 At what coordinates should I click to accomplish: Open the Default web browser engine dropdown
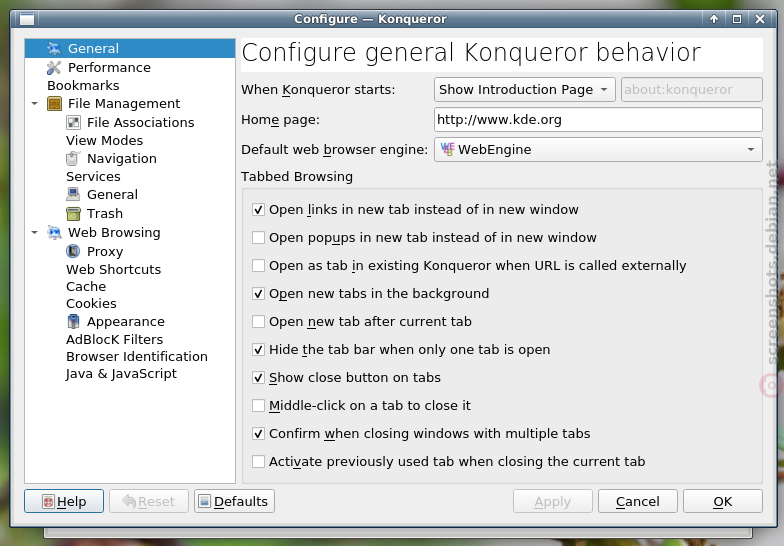(x=598, y=150)
